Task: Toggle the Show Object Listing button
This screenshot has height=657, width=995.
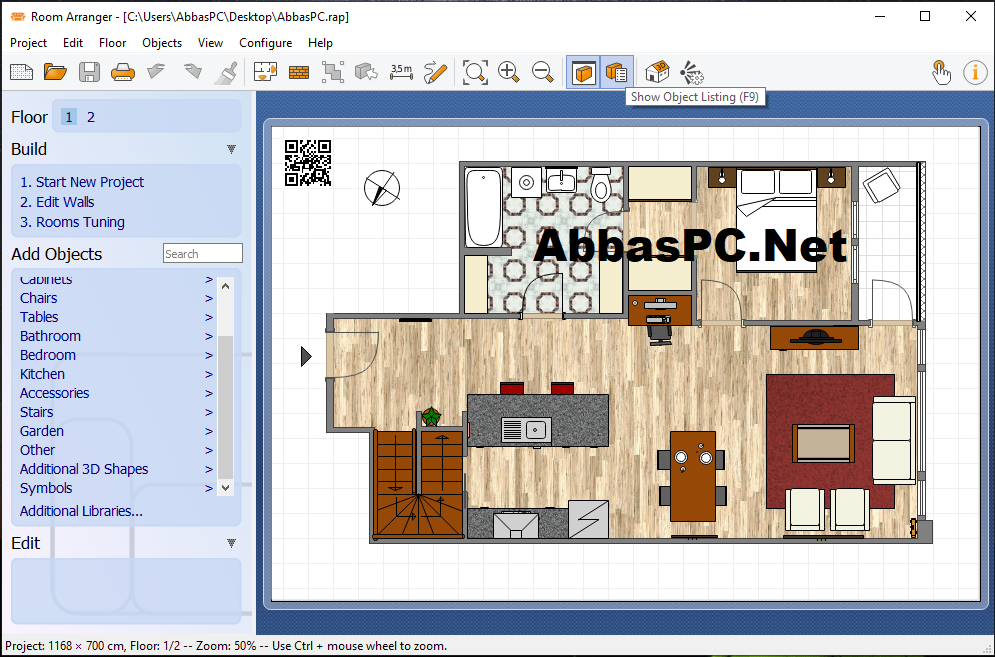Action: tap(616, 72)
